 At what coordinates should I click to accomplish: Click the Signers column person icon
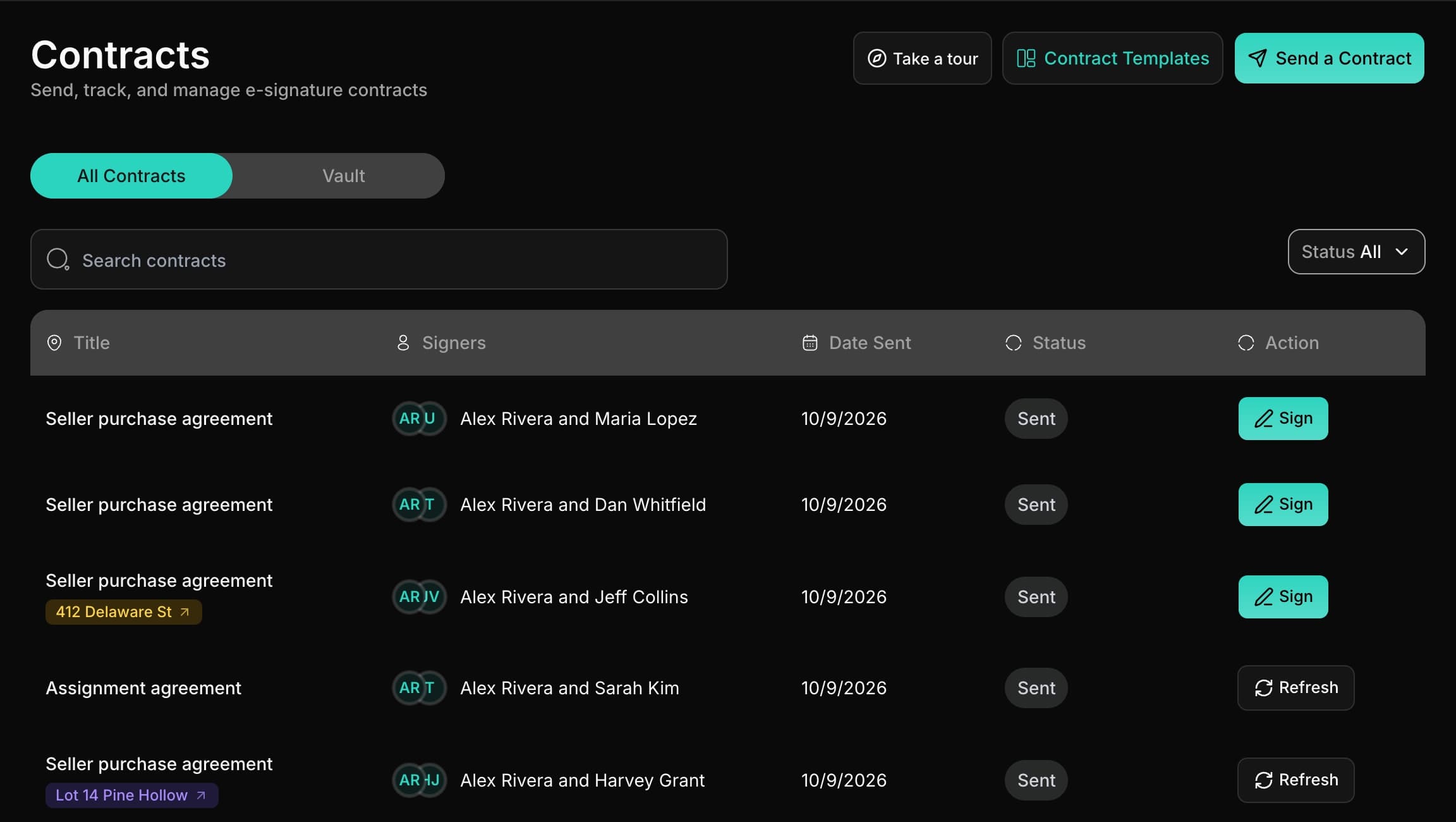click(x=403, y=343)
